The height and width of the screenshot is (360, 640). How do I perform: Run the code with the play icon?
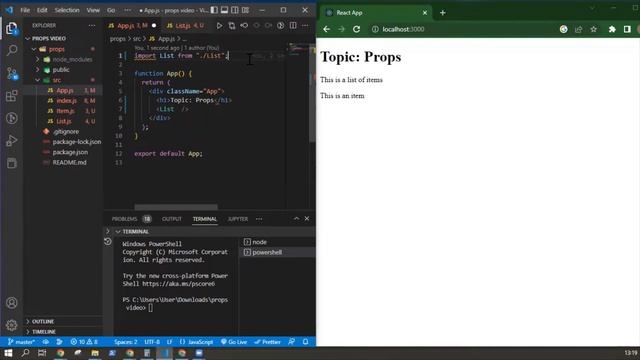click(219, 26)
